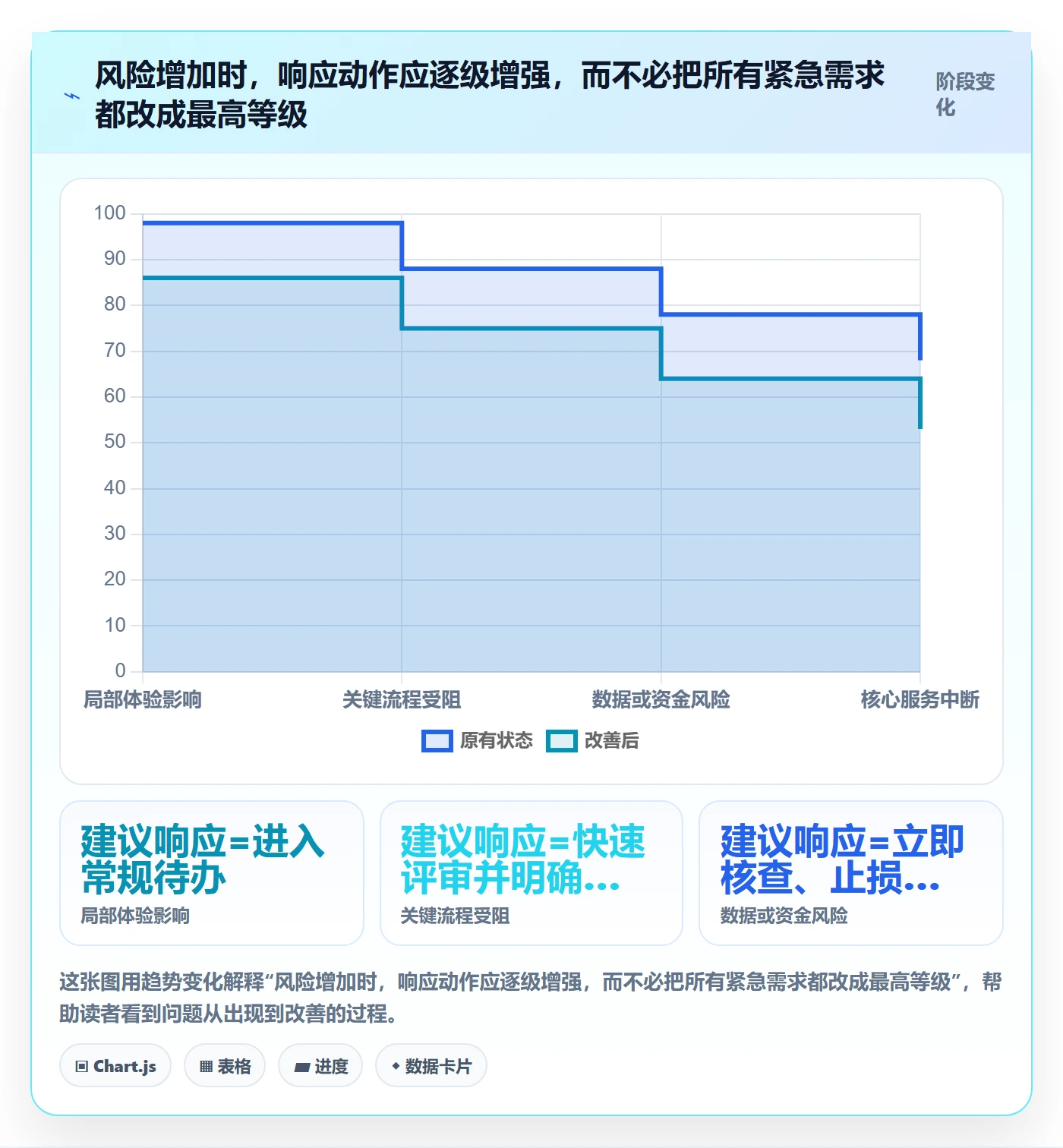Image resolution: width=1063 pixels, height=1148 pixels.
Task: Select the Chart.js tag chip
Action: coord(115,1066)
